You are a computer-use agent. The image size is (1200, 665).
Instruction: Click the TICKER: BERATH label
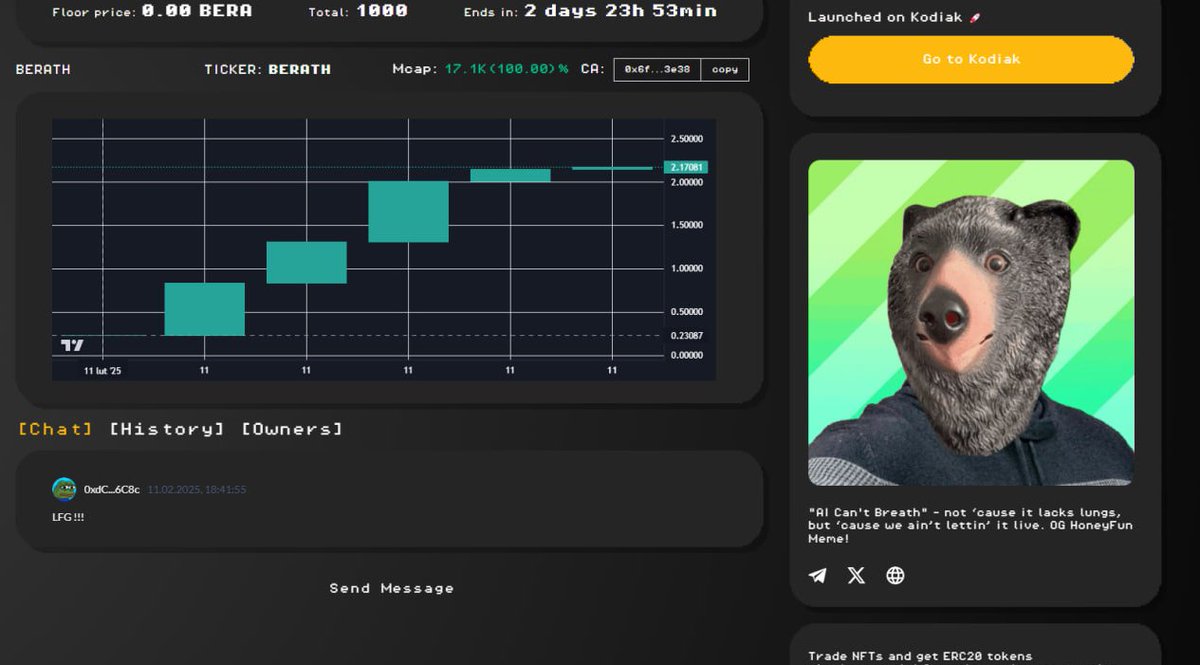click(267, 69)
